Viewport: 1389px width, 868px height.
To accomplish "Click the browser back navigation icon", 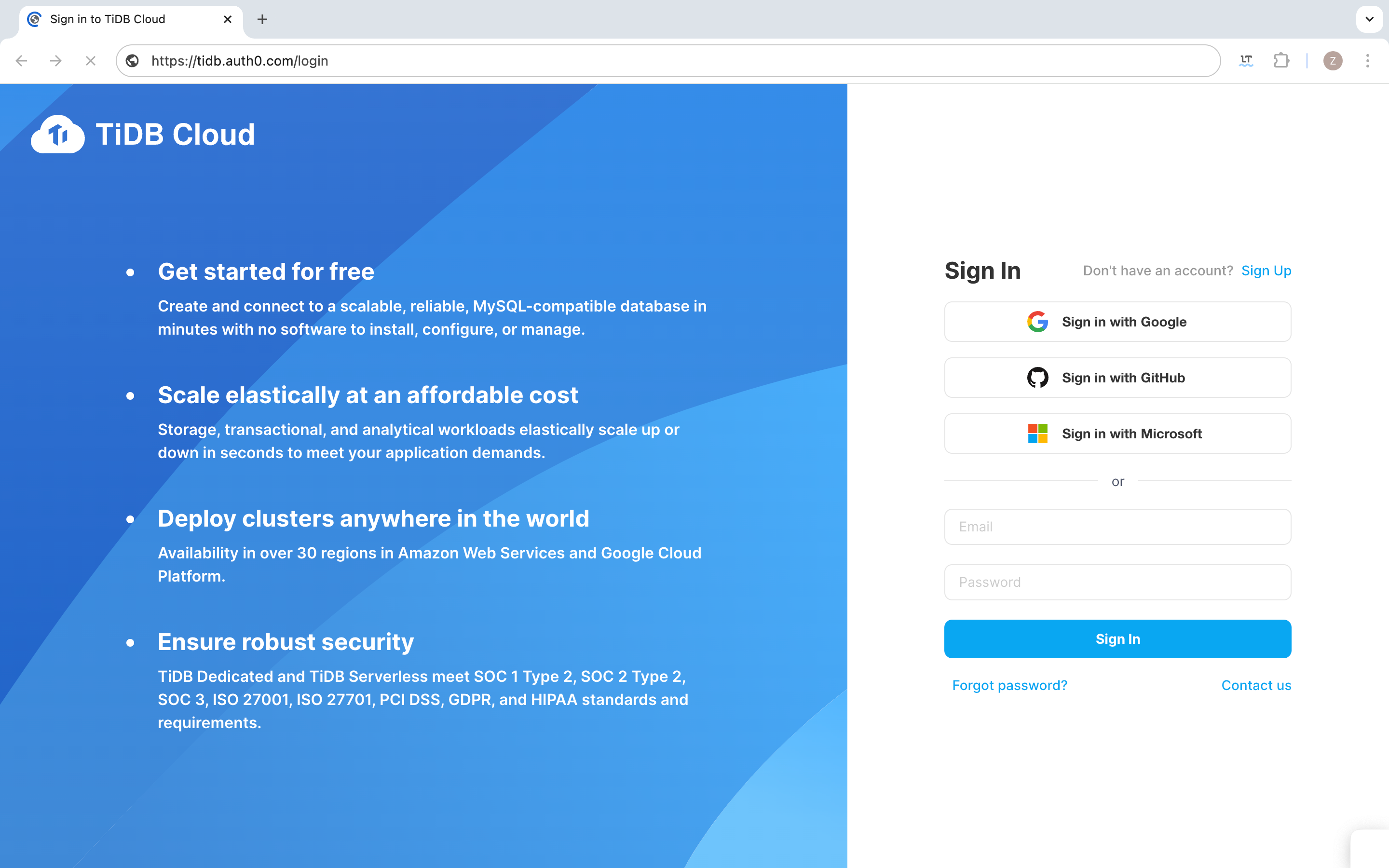I will pos(21,61).
